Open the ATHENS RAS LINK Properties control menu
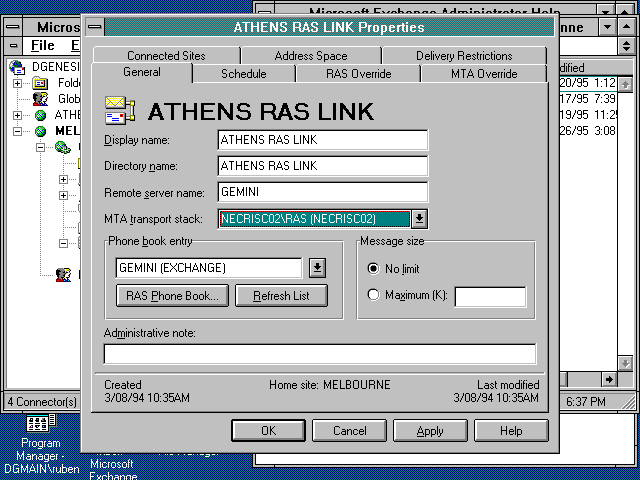640x480 pixels. coord(95,27)
